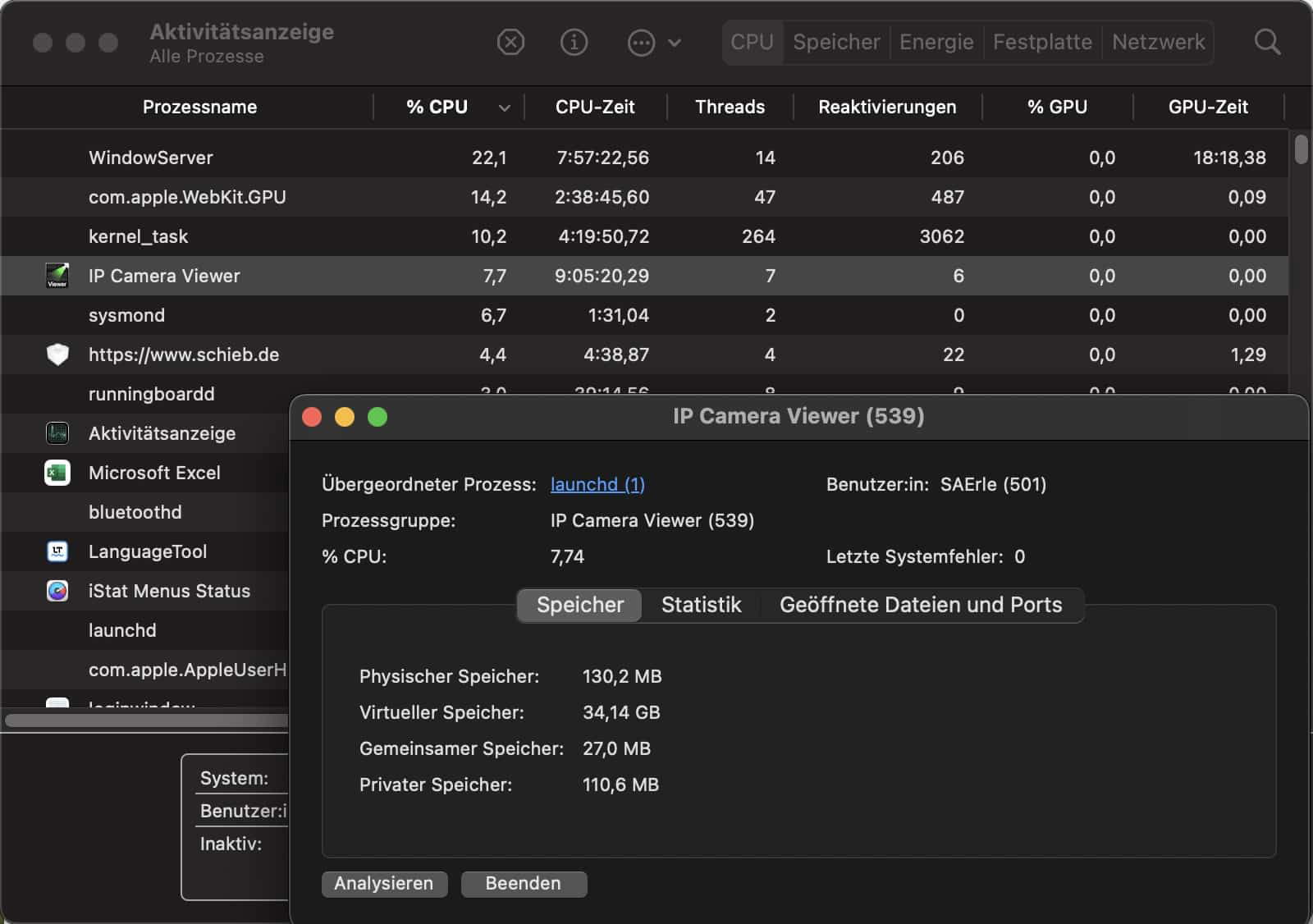Switch to the CPU tab
Viewport: 1313px width, 924px height.
coord(752,42)
